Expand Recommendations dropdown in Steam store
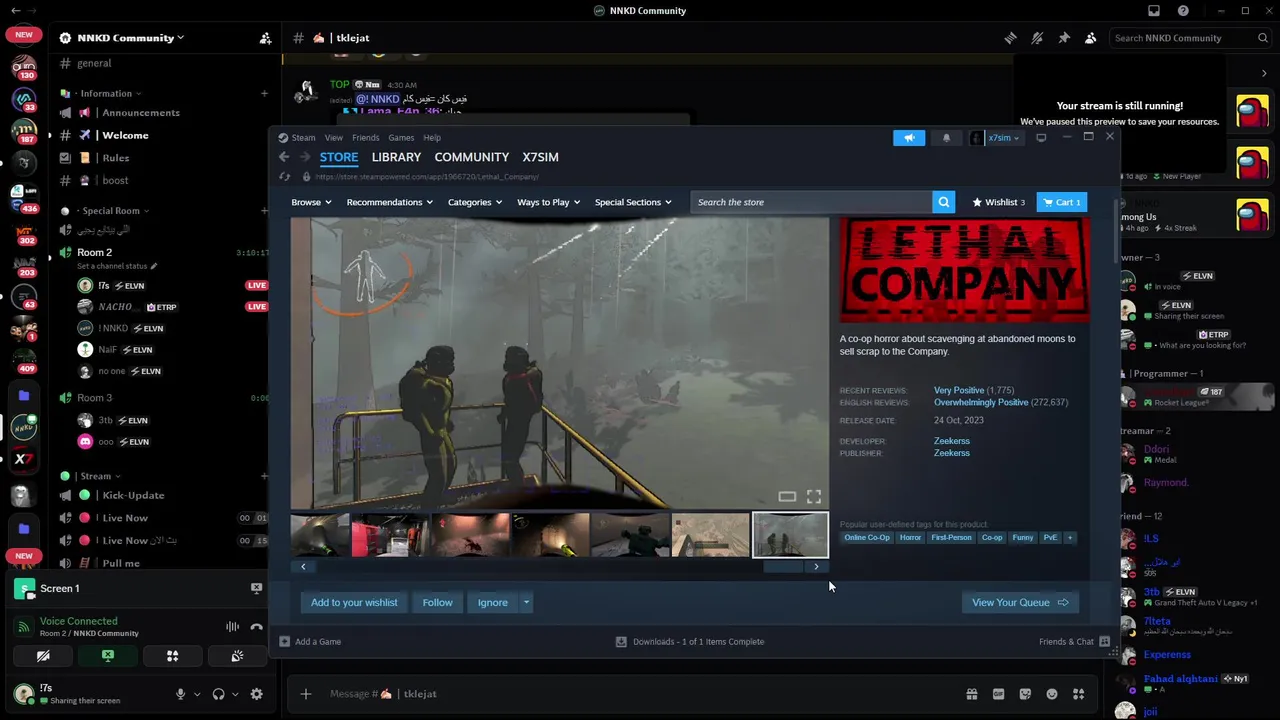 [389, 202]
